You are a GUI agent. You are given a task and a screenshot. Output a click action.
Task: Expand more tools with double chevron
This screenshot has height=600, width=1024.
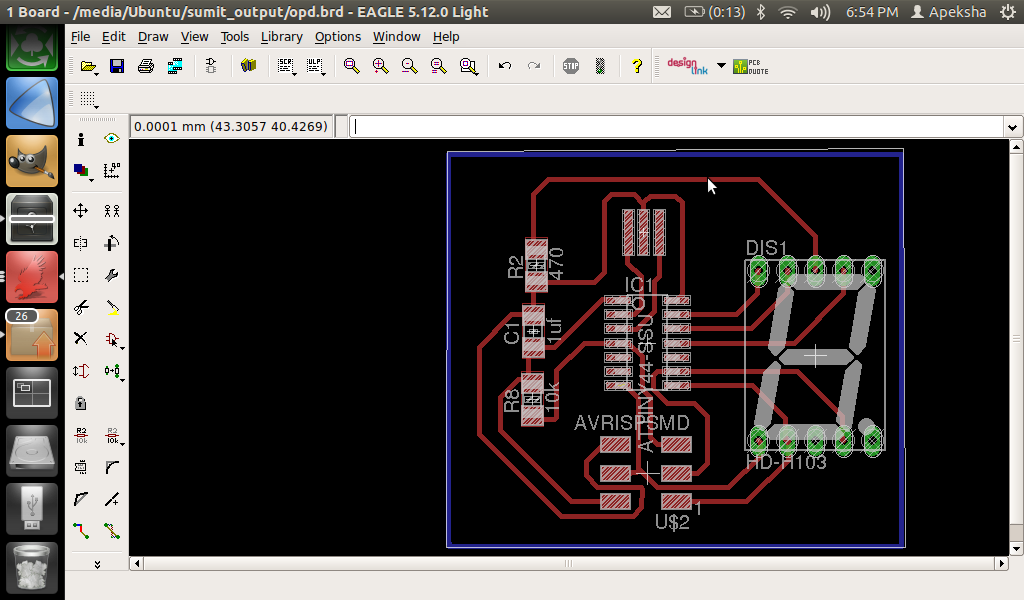97,565
